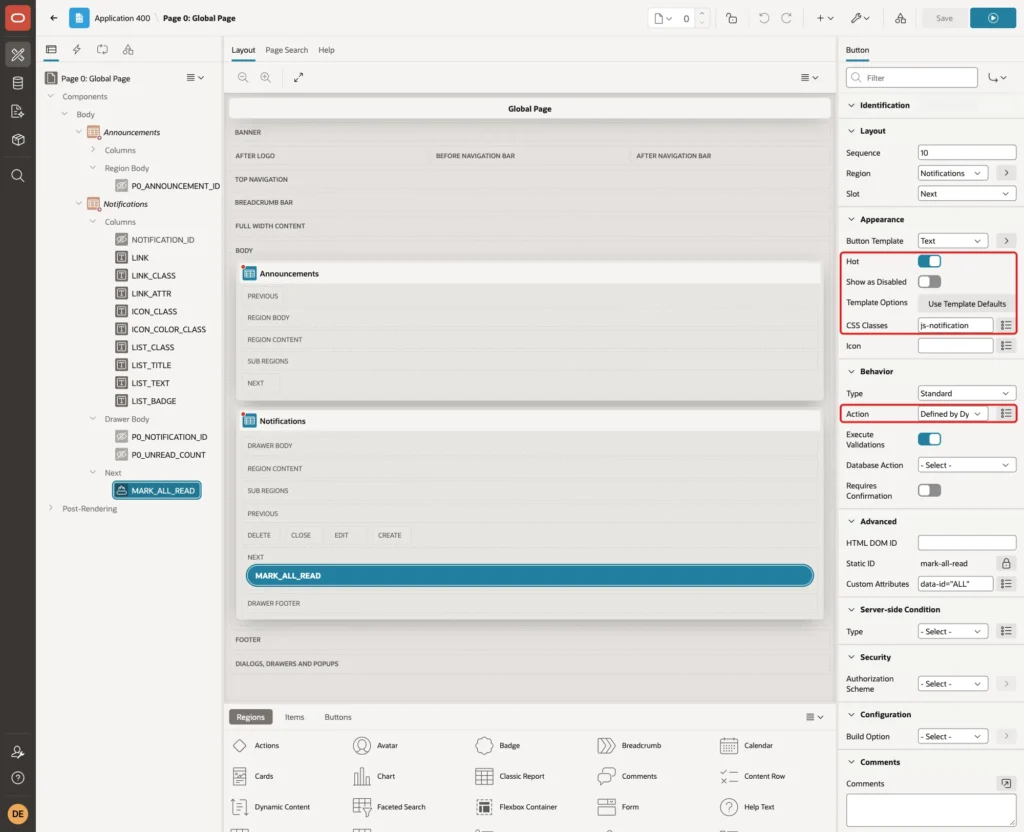Go back using the left arrow

(54, 18)
